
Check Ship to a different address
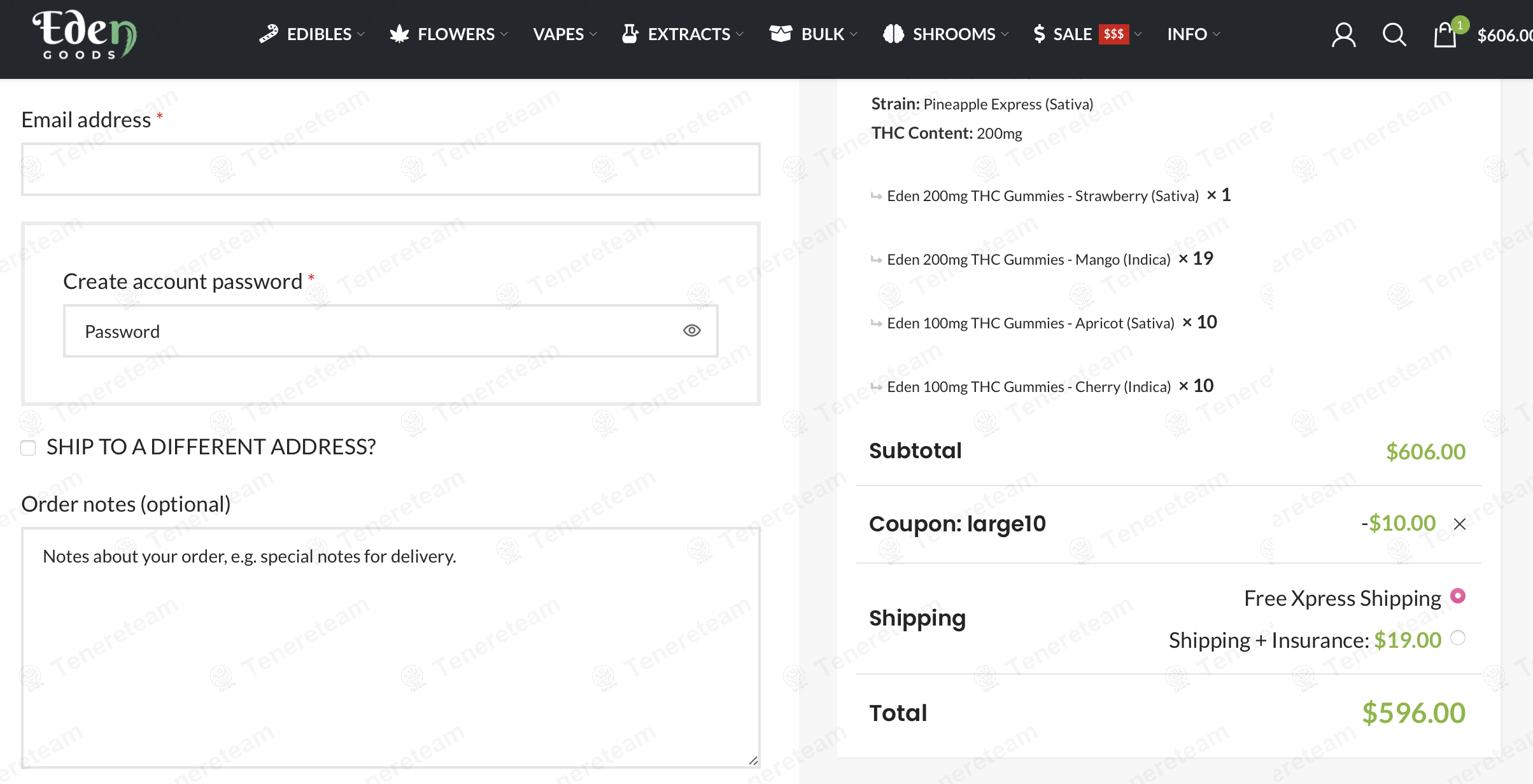pyautogui.click(x=28, y=448)
